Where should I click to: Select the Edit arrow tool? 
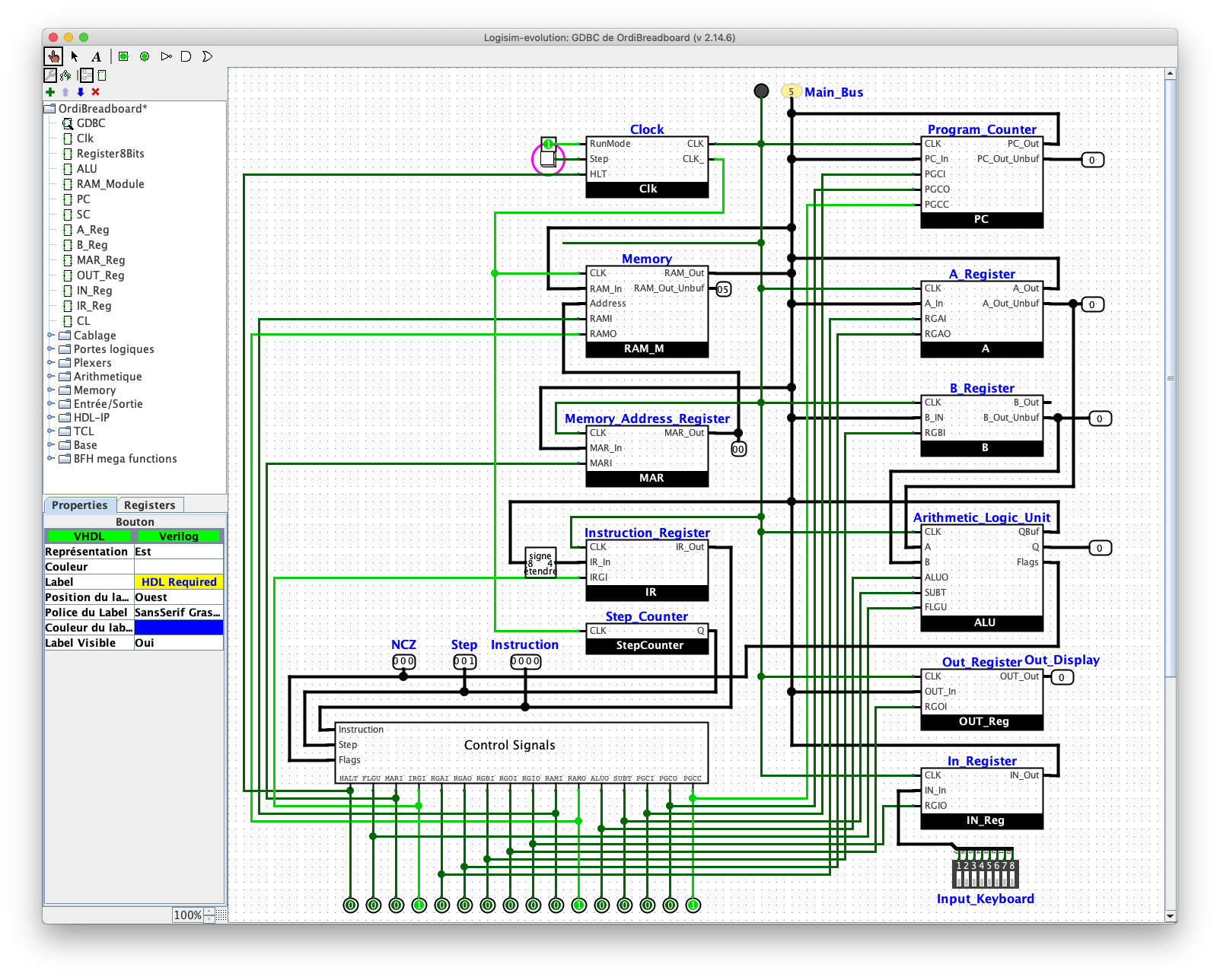click(x=73, y=56)
